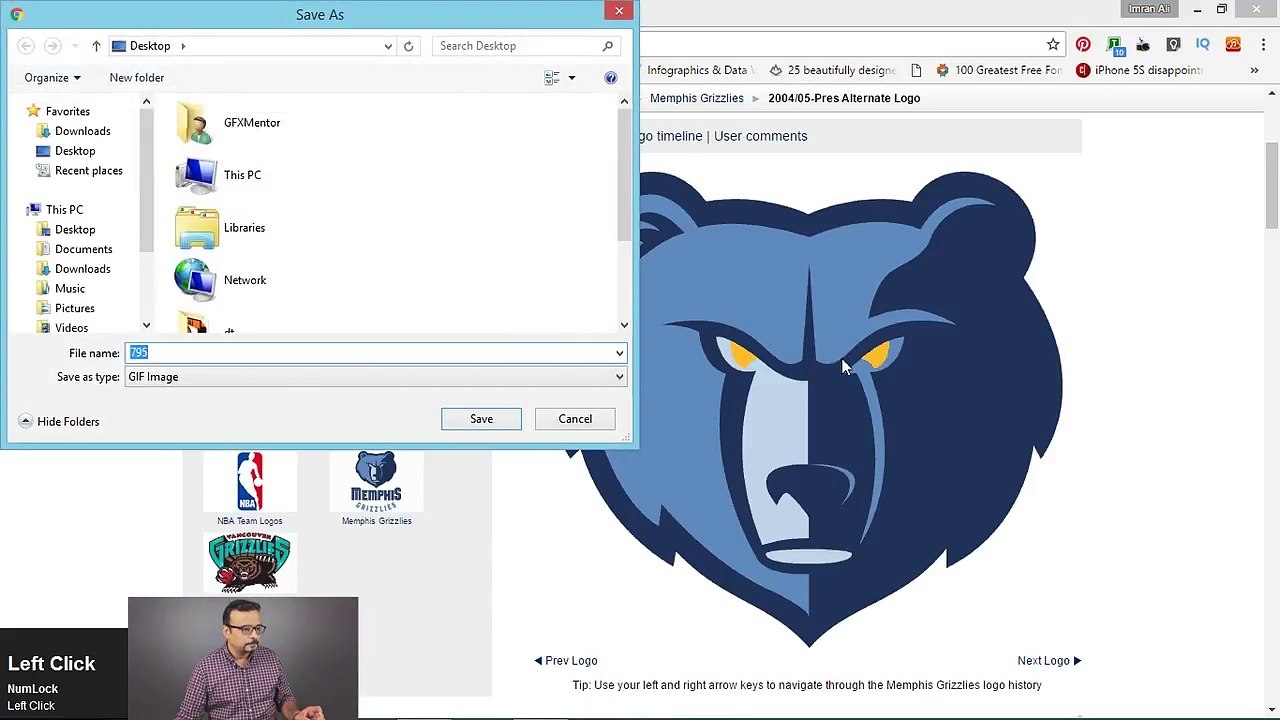The height and width of the screenshot is (720, 1280).
Task: Bookmark this page with the star icon
Action: pos(1053,45)
